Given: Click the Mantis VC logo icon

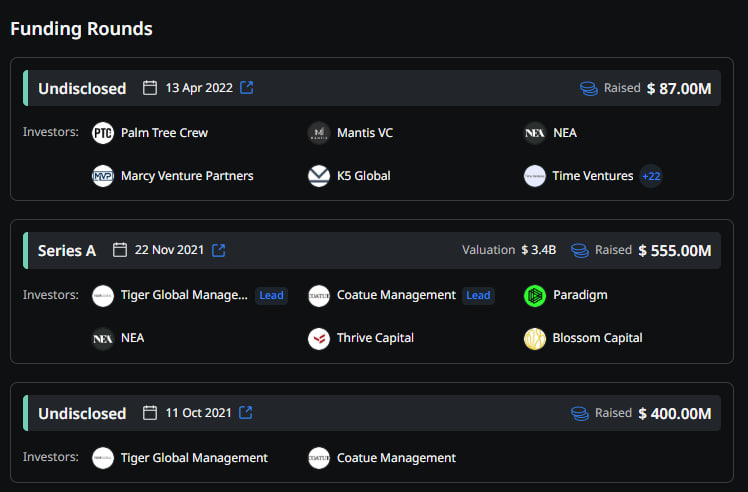Looking at the screenshot, I should (319, 133).
